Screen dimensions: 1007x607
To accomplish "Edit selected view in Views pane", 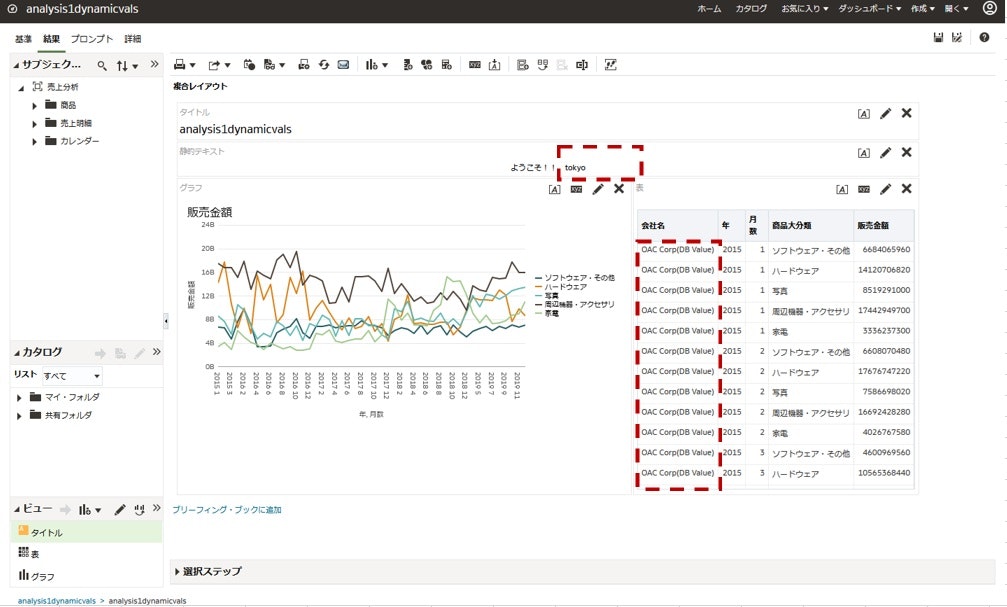I will [119, 510].
